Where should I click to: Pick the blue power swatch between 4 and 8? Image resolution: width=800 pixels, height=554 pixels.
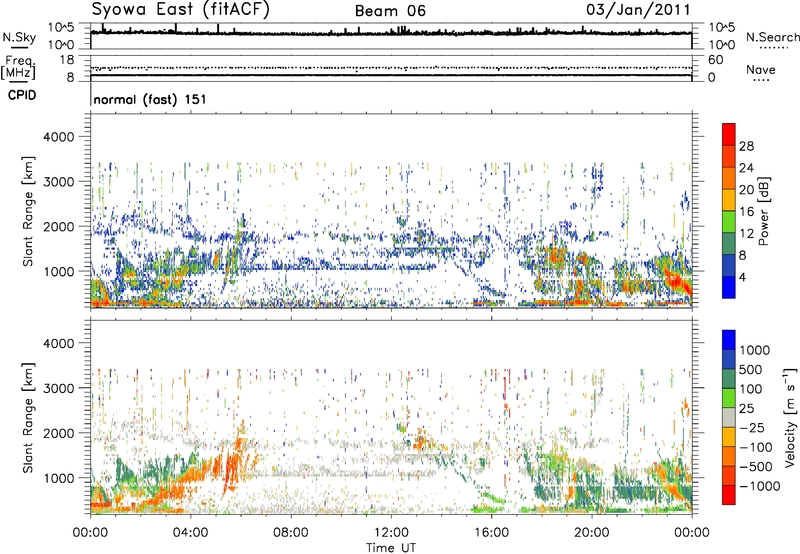coord(729,266)
